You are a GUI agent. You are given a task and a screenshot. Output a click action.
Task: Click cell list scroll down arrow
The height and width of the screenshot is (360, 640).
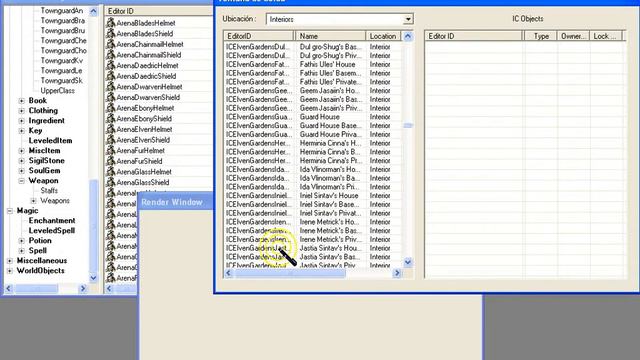[408, 262]
